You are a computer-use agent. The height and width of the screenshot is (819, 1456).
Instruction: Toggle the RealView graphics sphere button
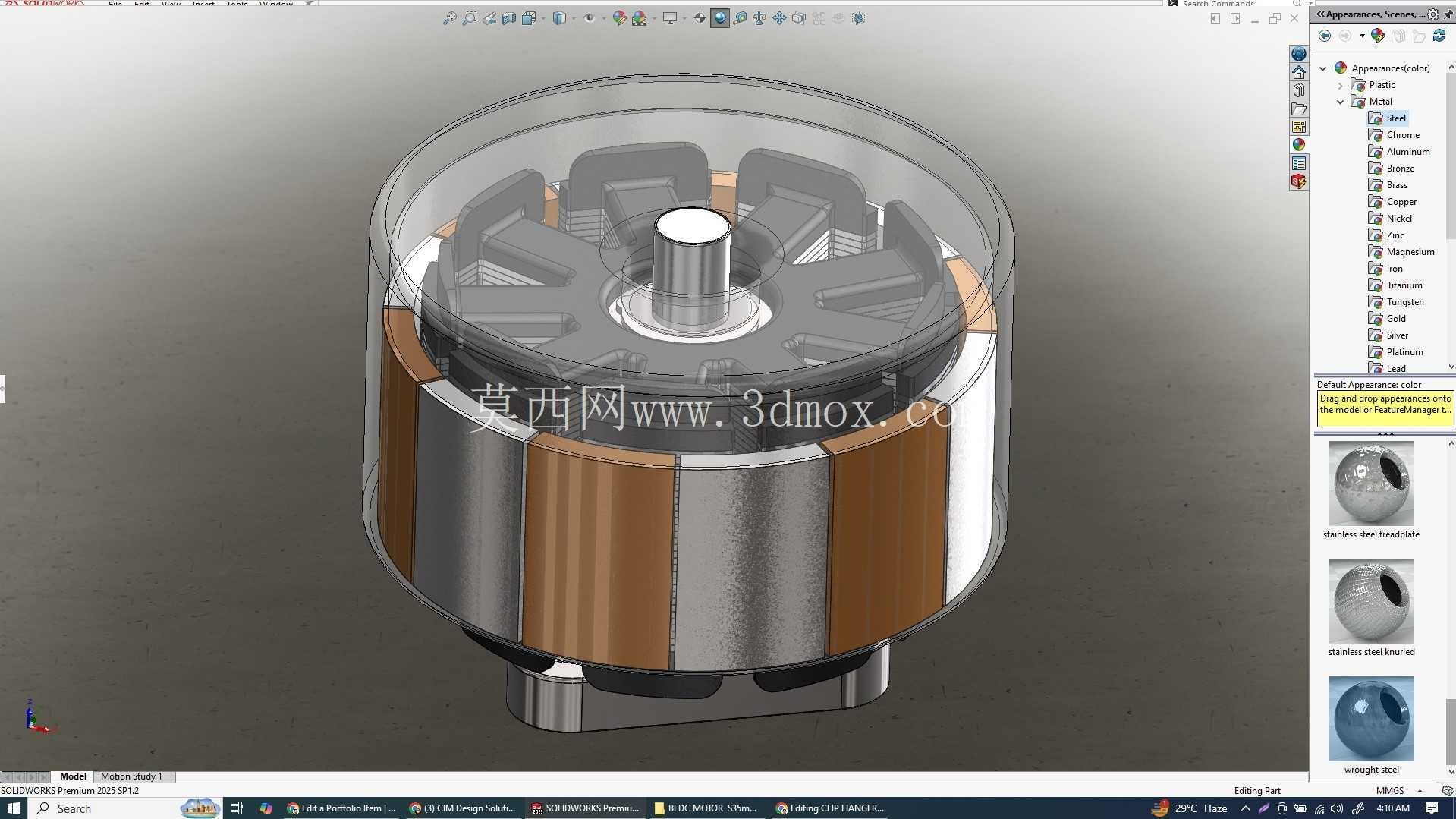720,18
